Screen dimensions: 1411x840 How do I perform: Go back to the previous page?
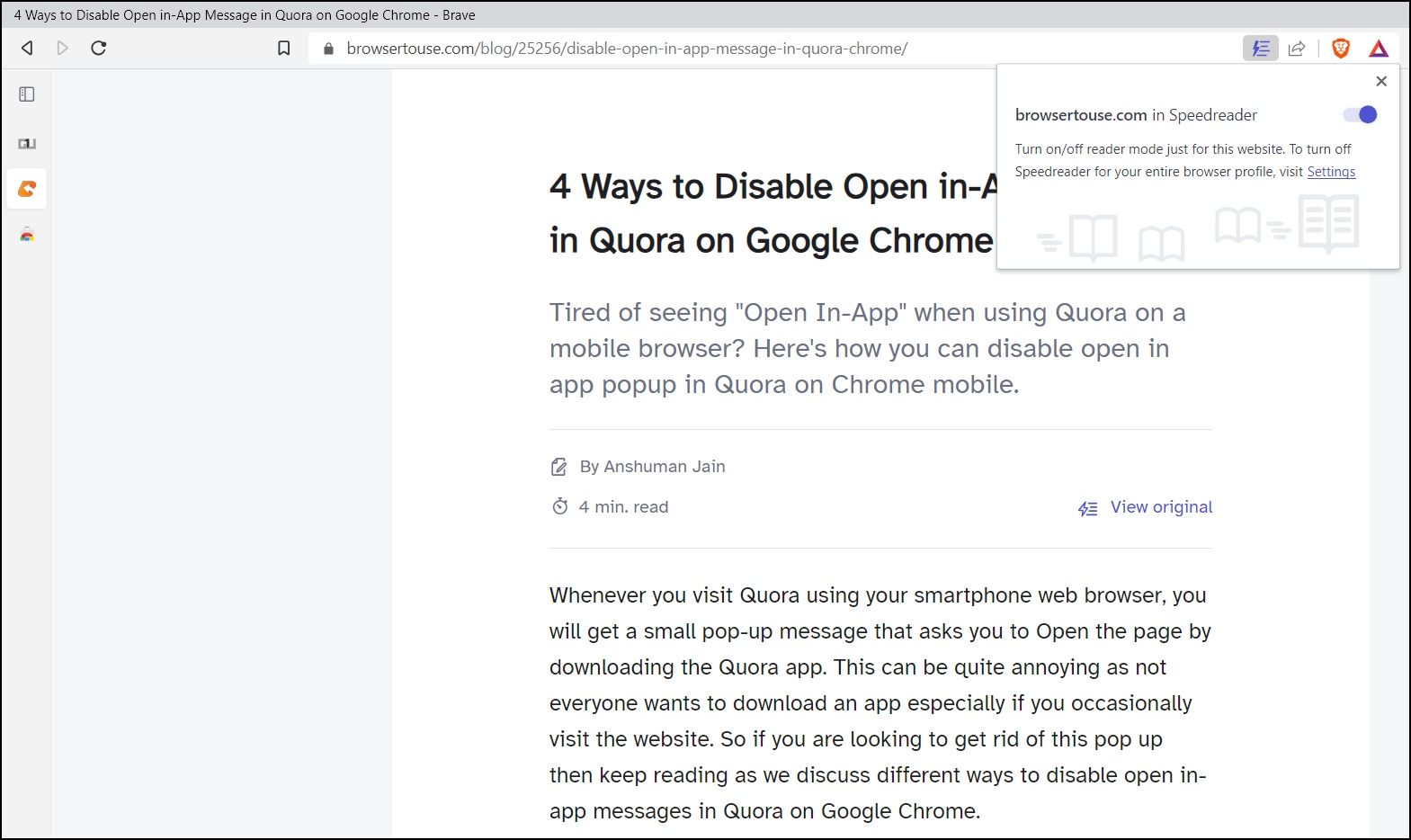pyautogui.click(x=27, y=48)
